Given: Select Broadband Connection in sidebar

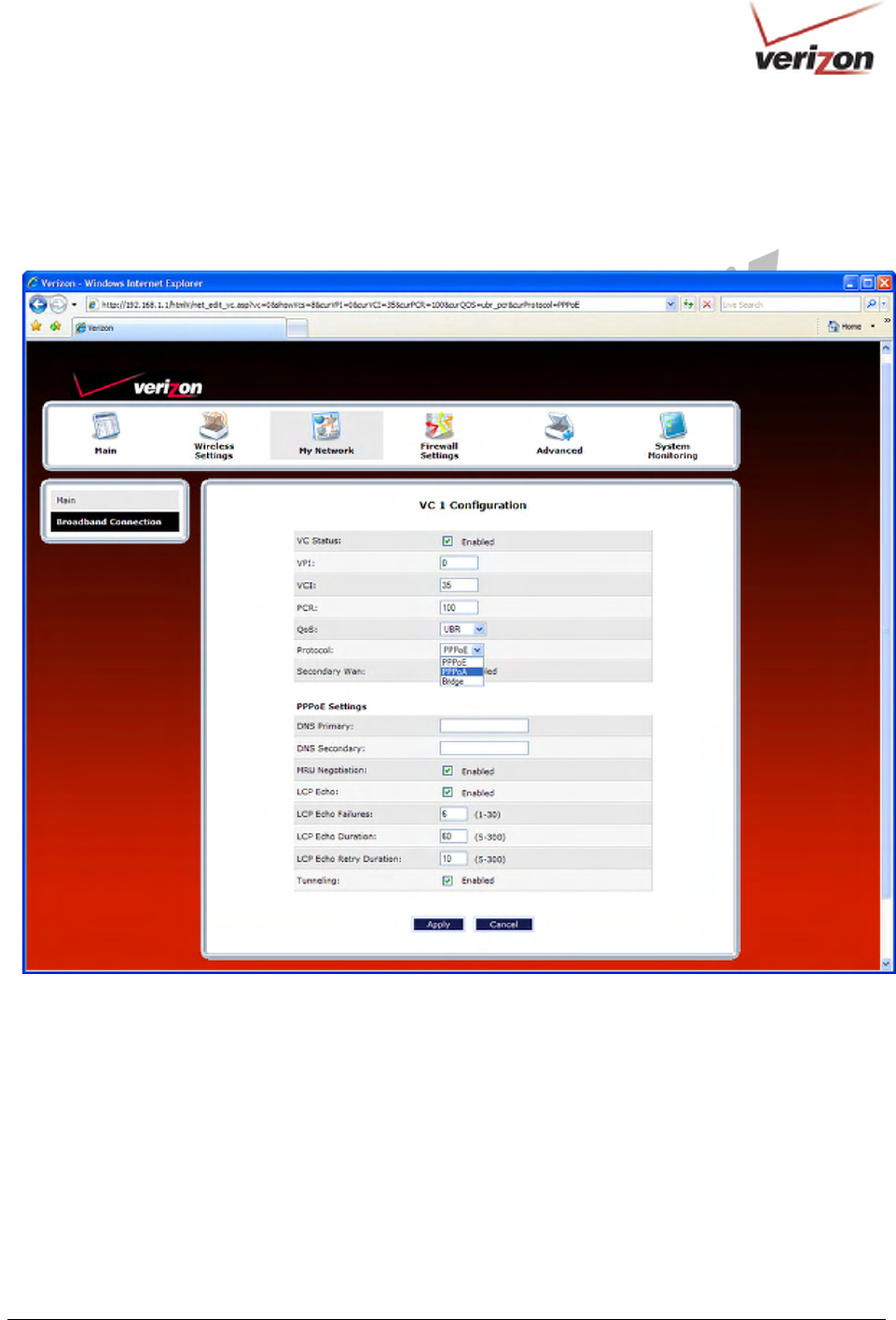Looking at the screenshot, I should [116, 522].
